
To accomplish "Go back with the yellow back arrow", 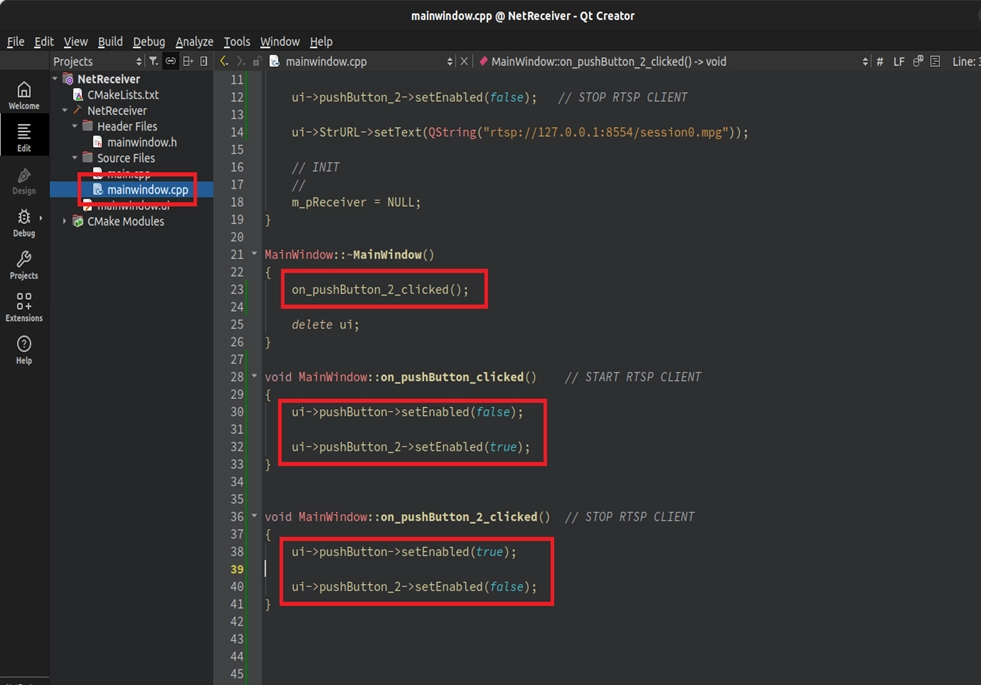I will (x=224, y=61).
